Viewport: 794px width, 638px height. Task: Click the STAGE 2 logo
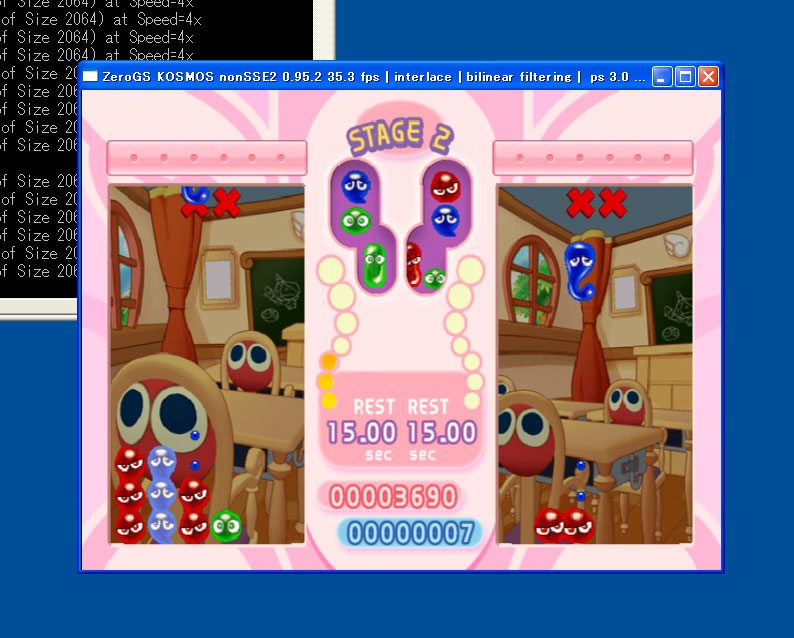pyautogui.click(x=400, y=136)
